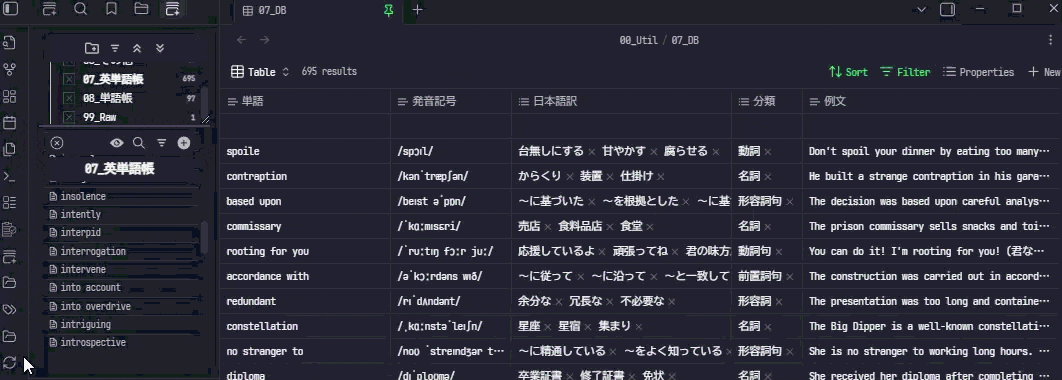Toggle the 99_Raw folder checkbox
Image resolution: width=1062 pixels, height=380 pixels.
click(68, 117)
